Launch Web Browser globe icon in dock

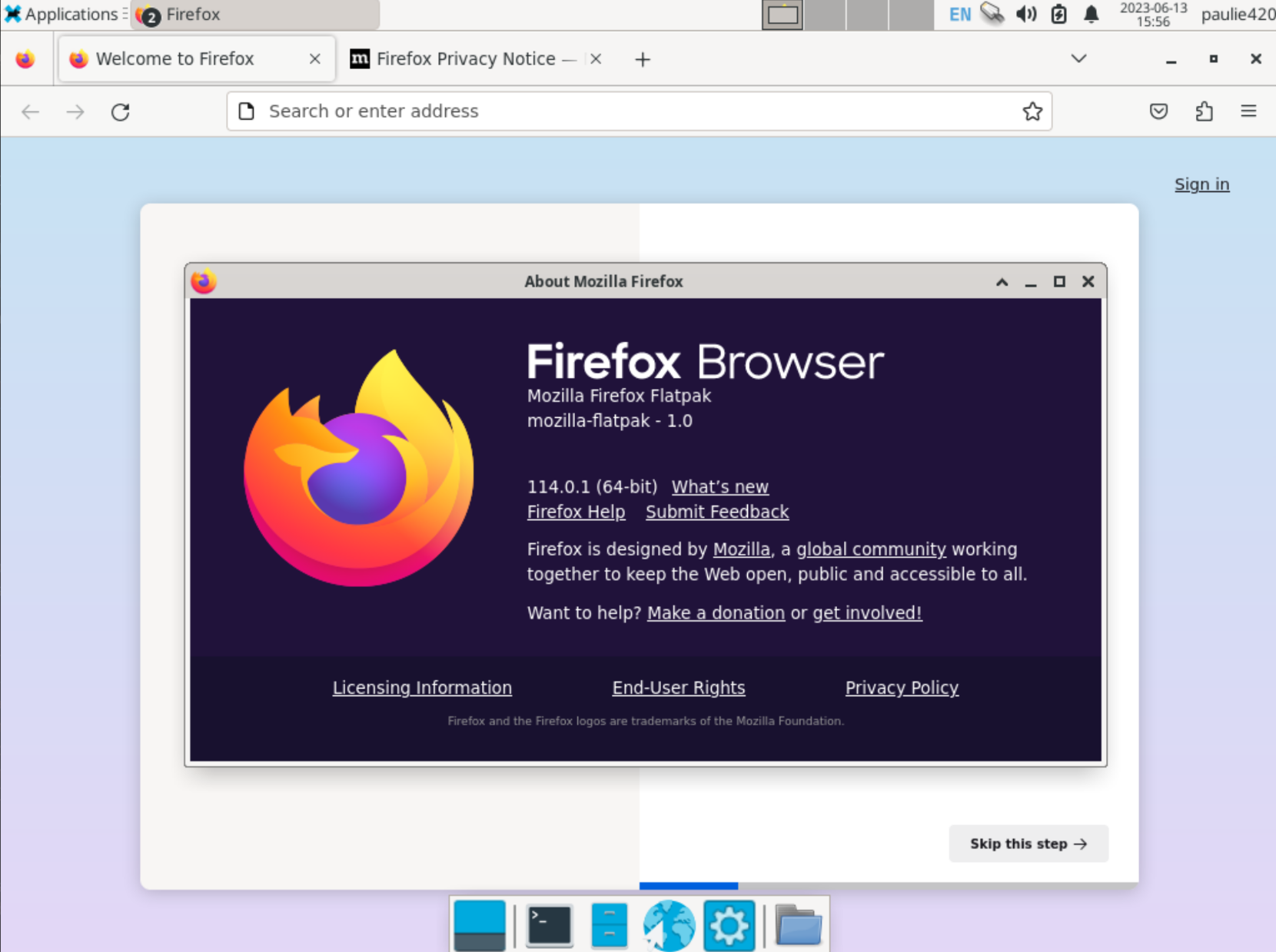click(x=669, y=925)
